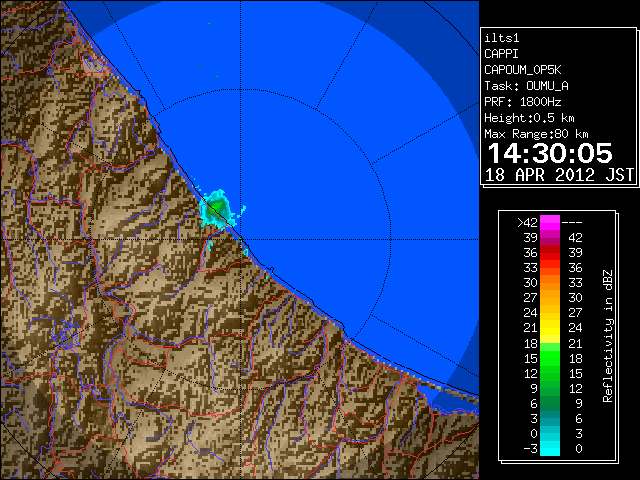Click the '-3' legend label
The width and height of the screenshot is (640, 480).
530,449
